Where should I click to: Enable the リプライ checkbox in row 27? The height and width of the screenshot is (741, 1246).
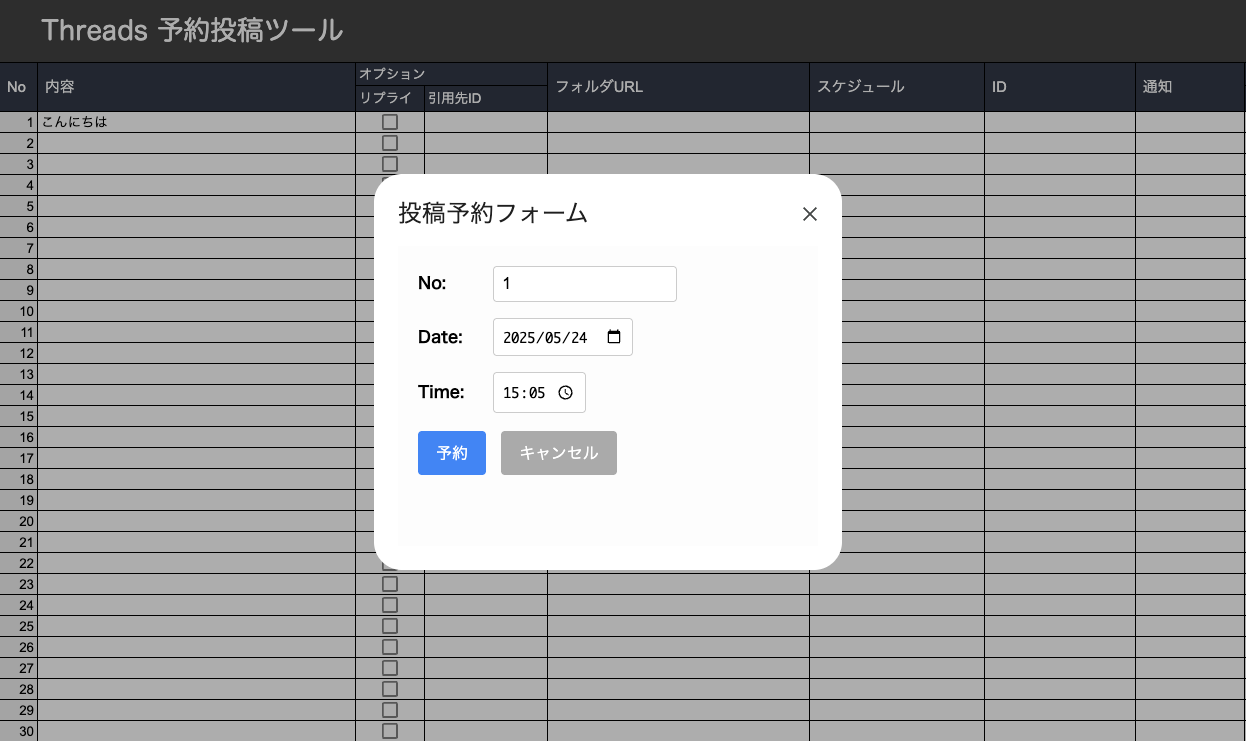tap(390, 668)
